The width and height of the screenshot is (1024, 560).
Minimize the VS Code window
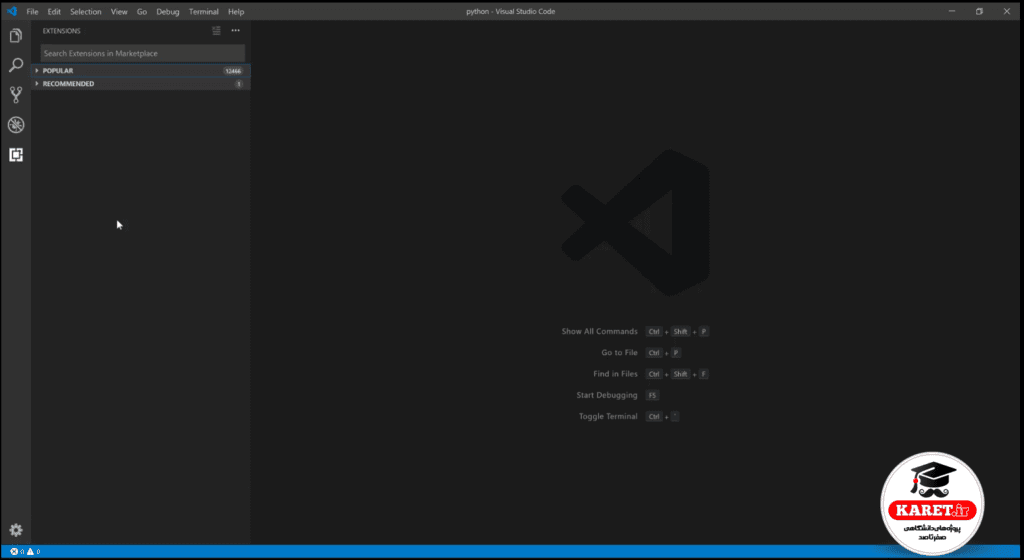(952, 11)
